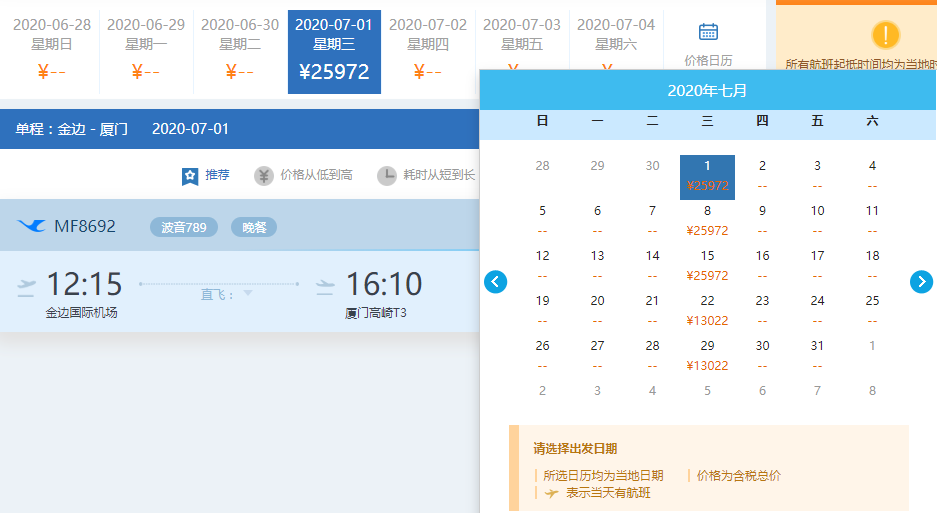This screenshot has width=937, height=513.
Task: Go to previous month in calendar
Action: point(495,282)
